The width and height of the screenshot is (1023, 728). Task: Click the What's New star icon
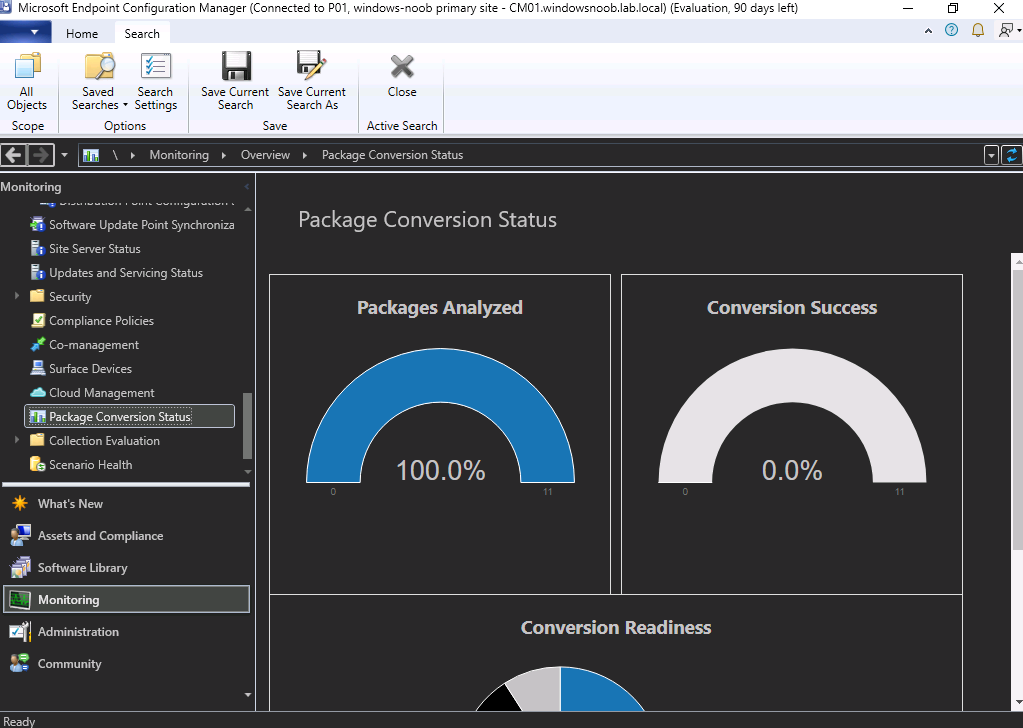[x=20, y=504]
